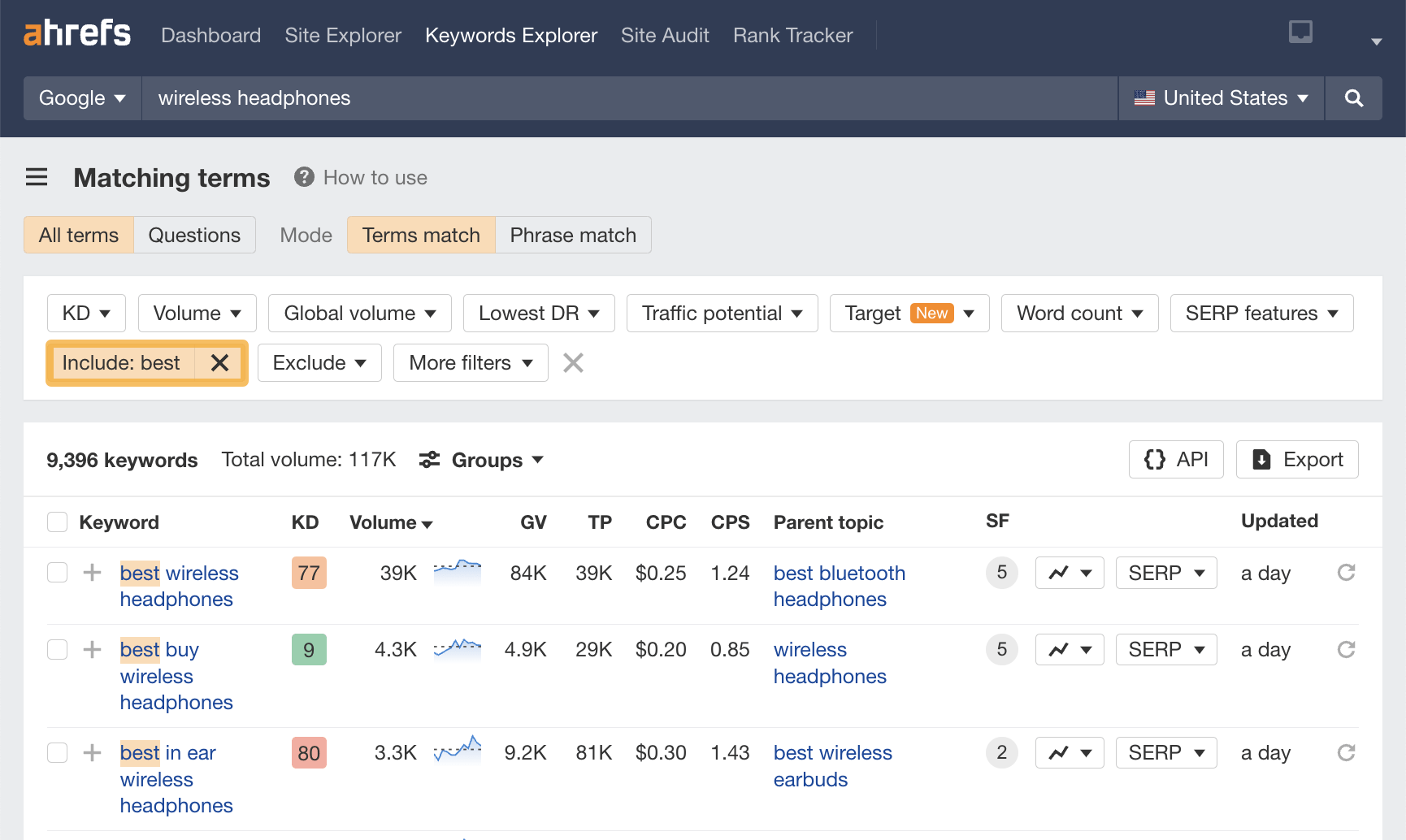Click the Export button
The image size is (1406, 840).
click(x=1297, y=459)
